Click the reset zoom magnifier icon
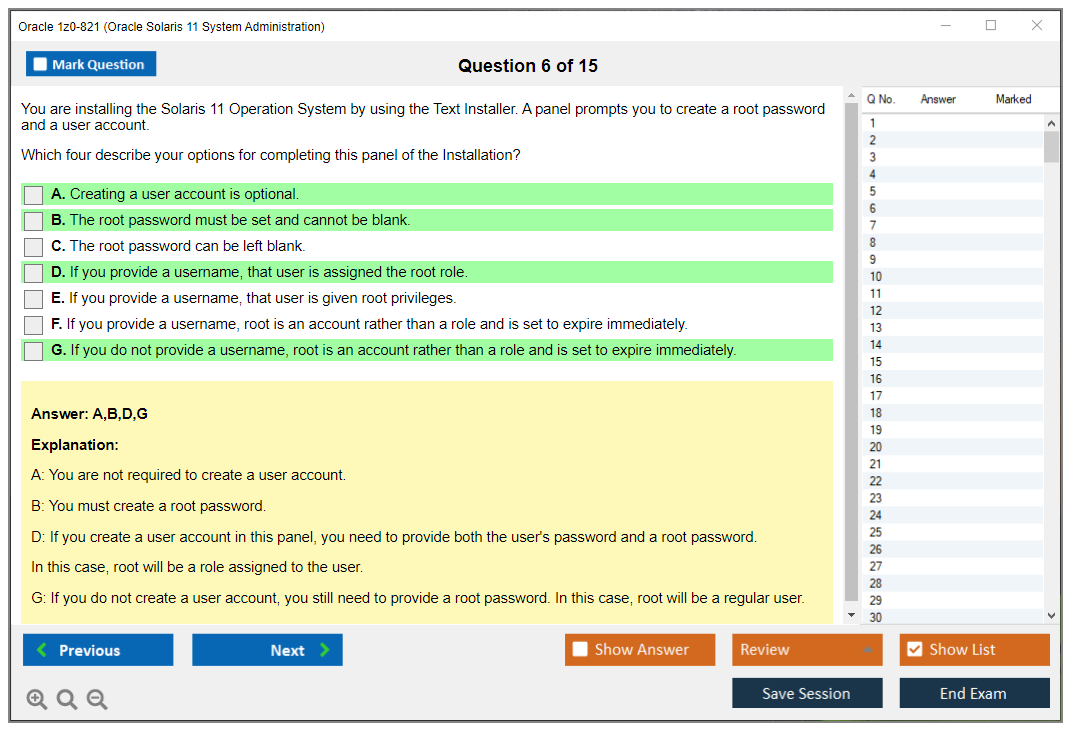The width and height of the screenshot is (1075, 735). coord(67,700)
